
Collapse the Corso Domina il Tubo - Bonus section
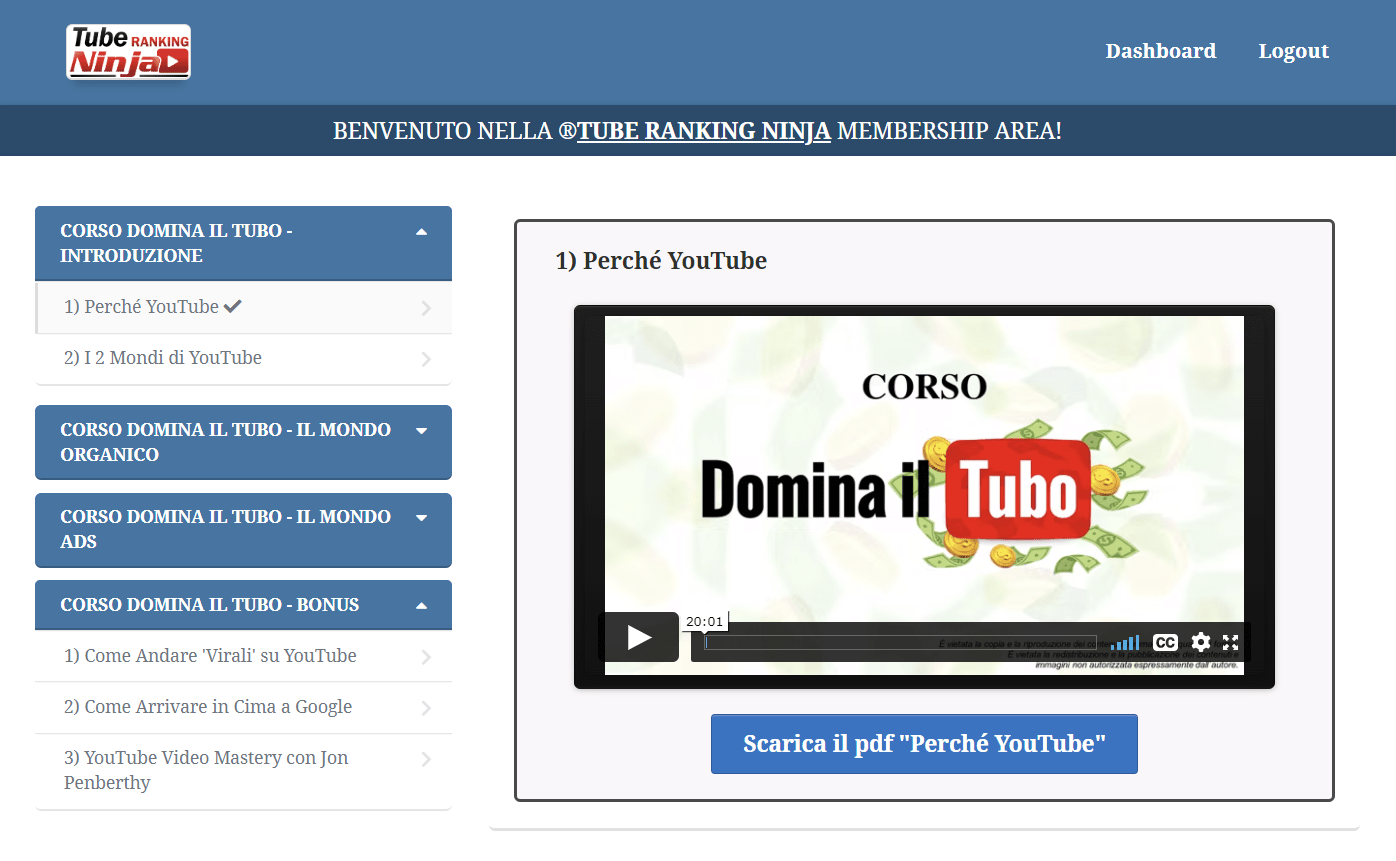[x=243, y=605]
